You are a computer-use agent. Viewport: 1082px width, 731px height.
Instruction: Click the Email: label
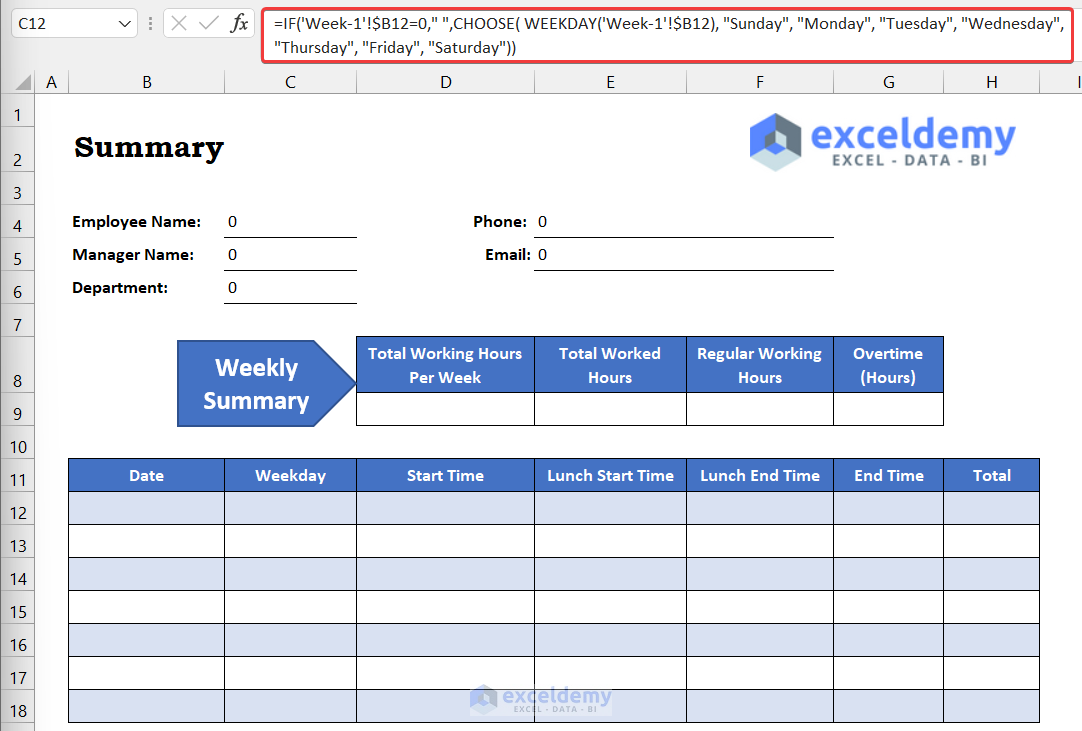pyautogui.click(x=507, y=255)
